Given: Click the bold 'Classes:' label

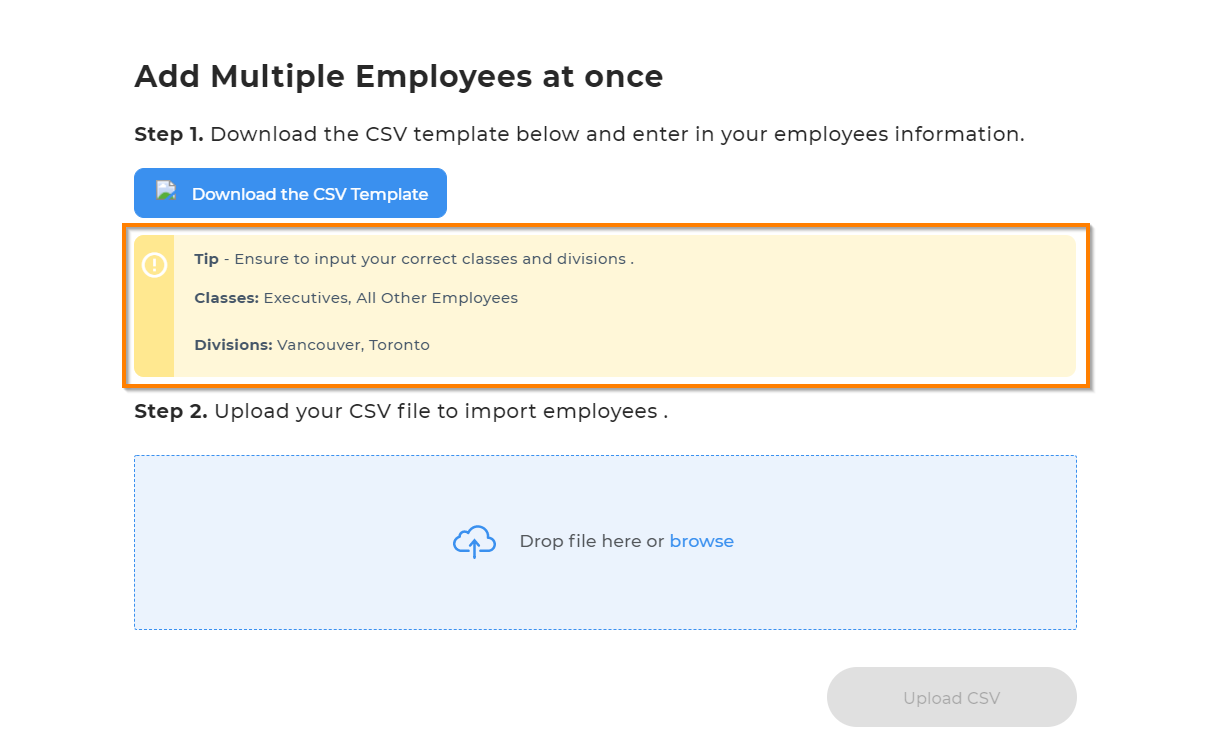Looking at the screenshot, I should 227,298.
